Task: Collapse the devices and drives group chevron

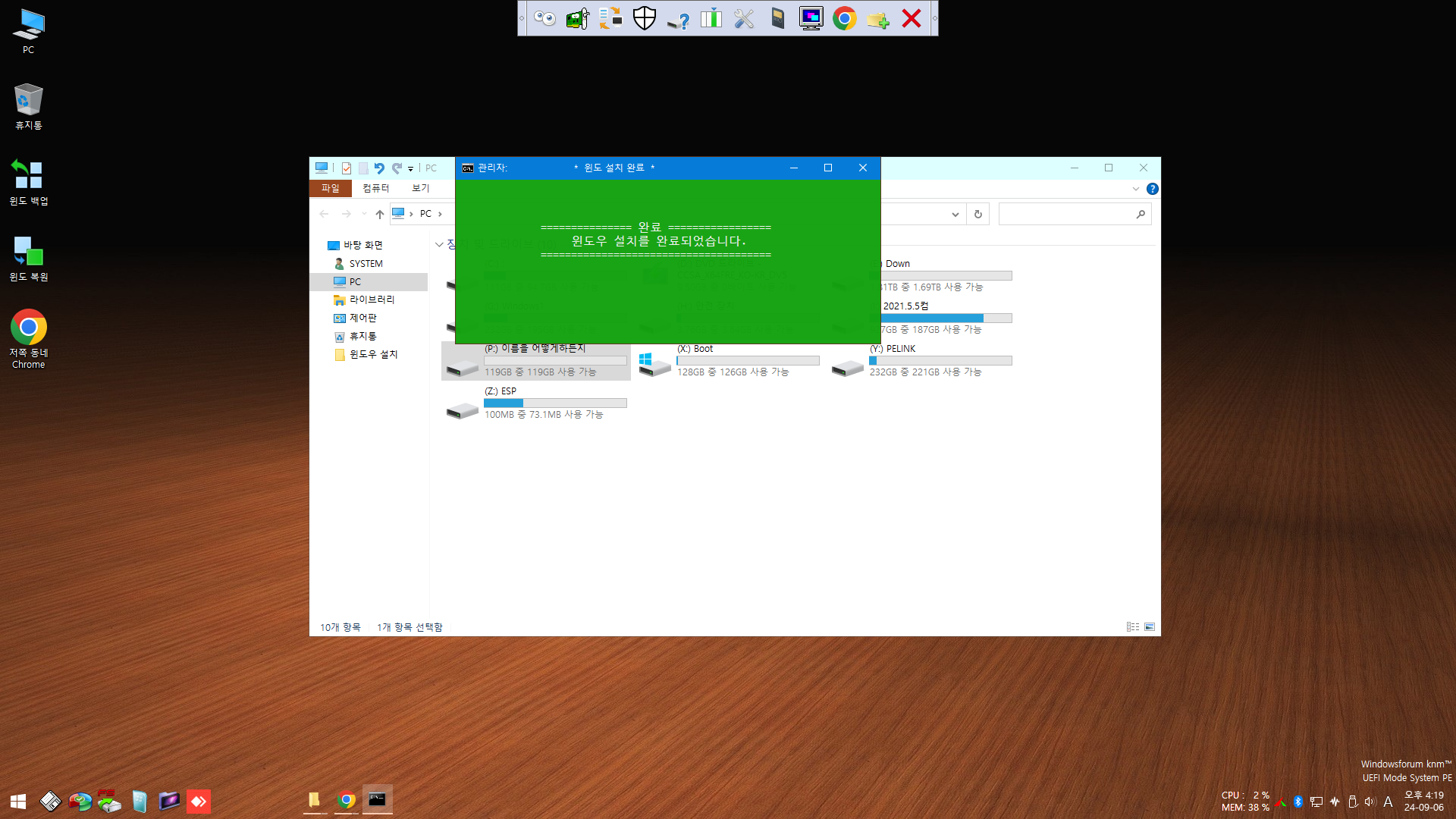Action: (x=438, y=244)
